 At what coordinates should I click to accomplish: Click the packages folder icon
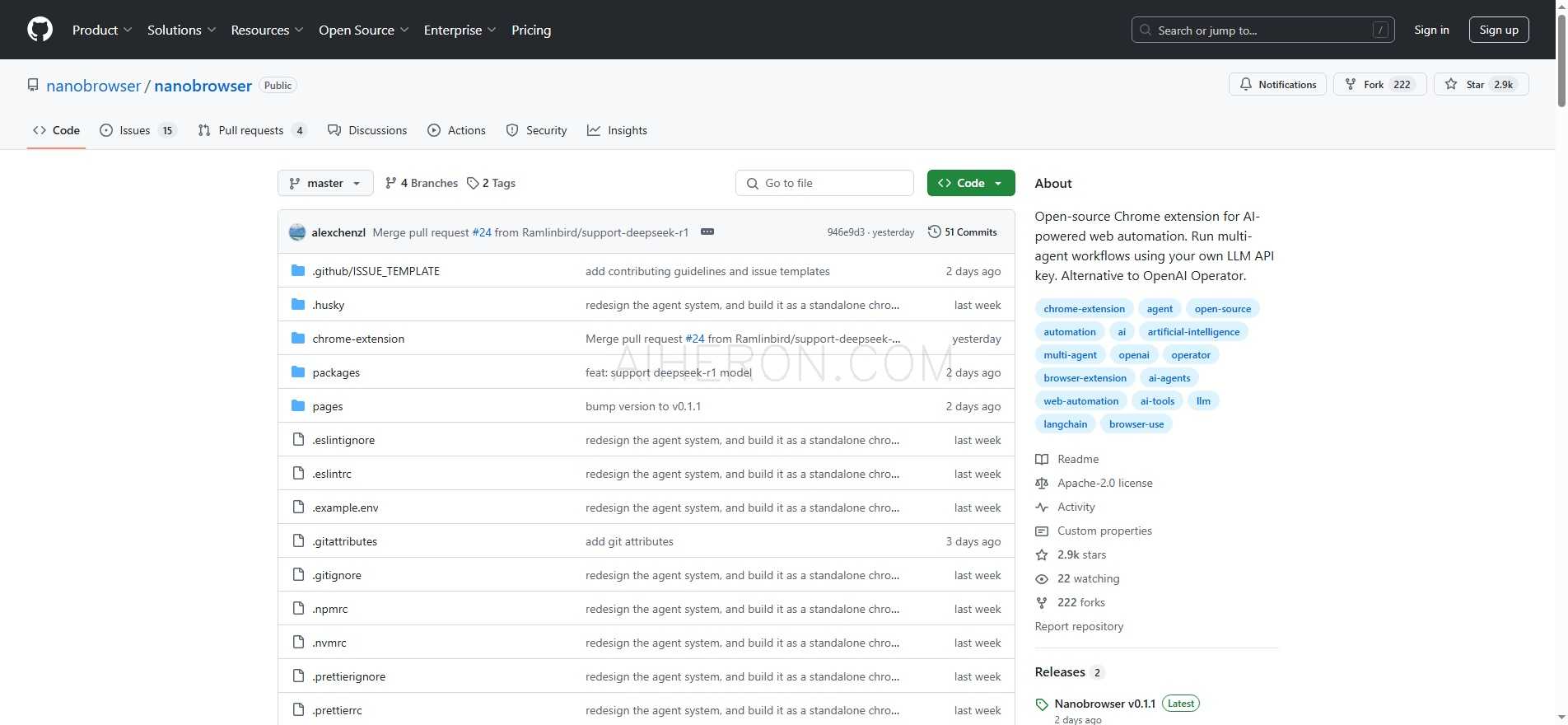(298, 372)
